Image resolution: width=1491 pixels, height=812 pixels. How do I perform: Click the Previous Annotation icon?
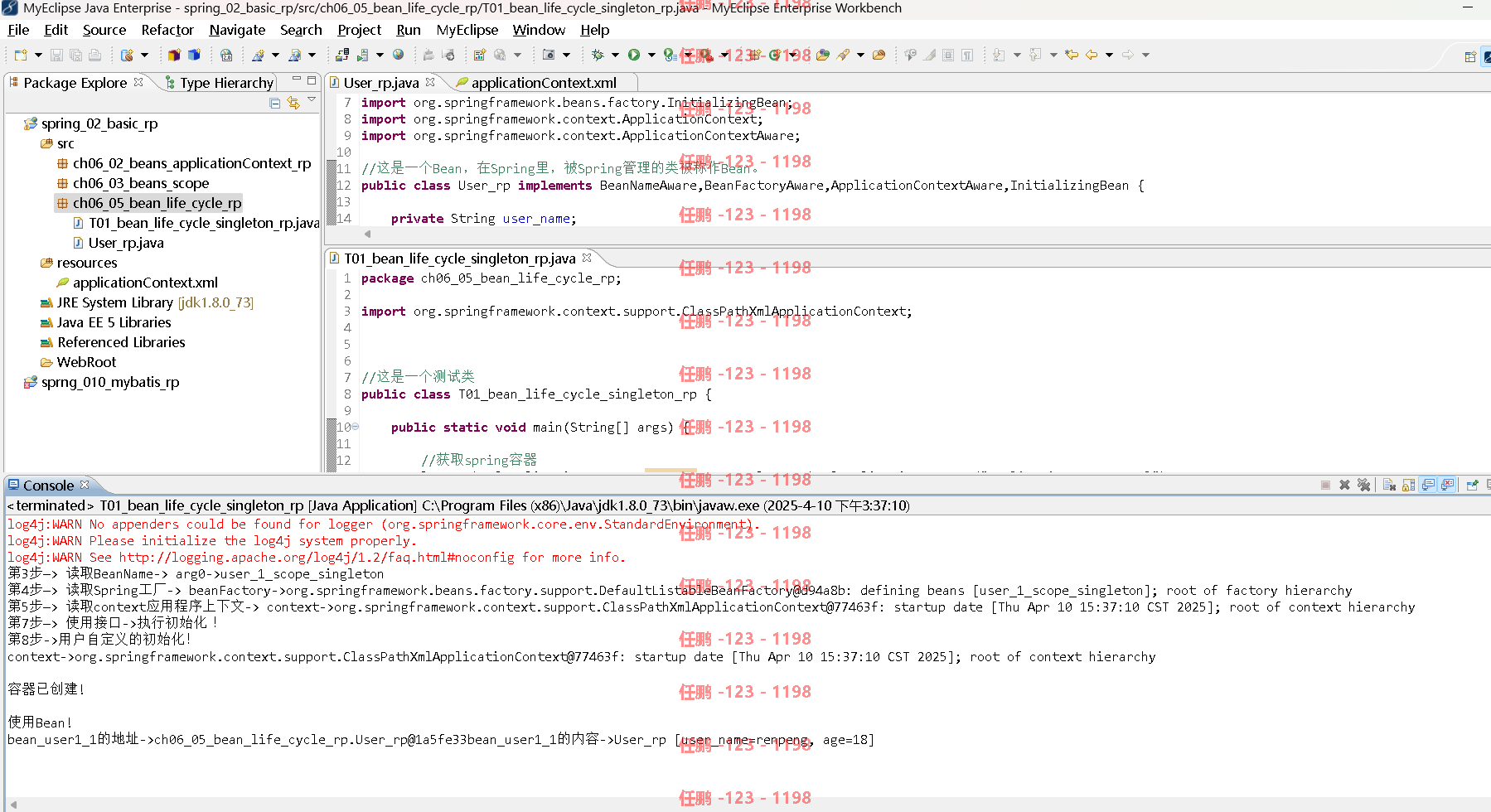[1035, 55]
